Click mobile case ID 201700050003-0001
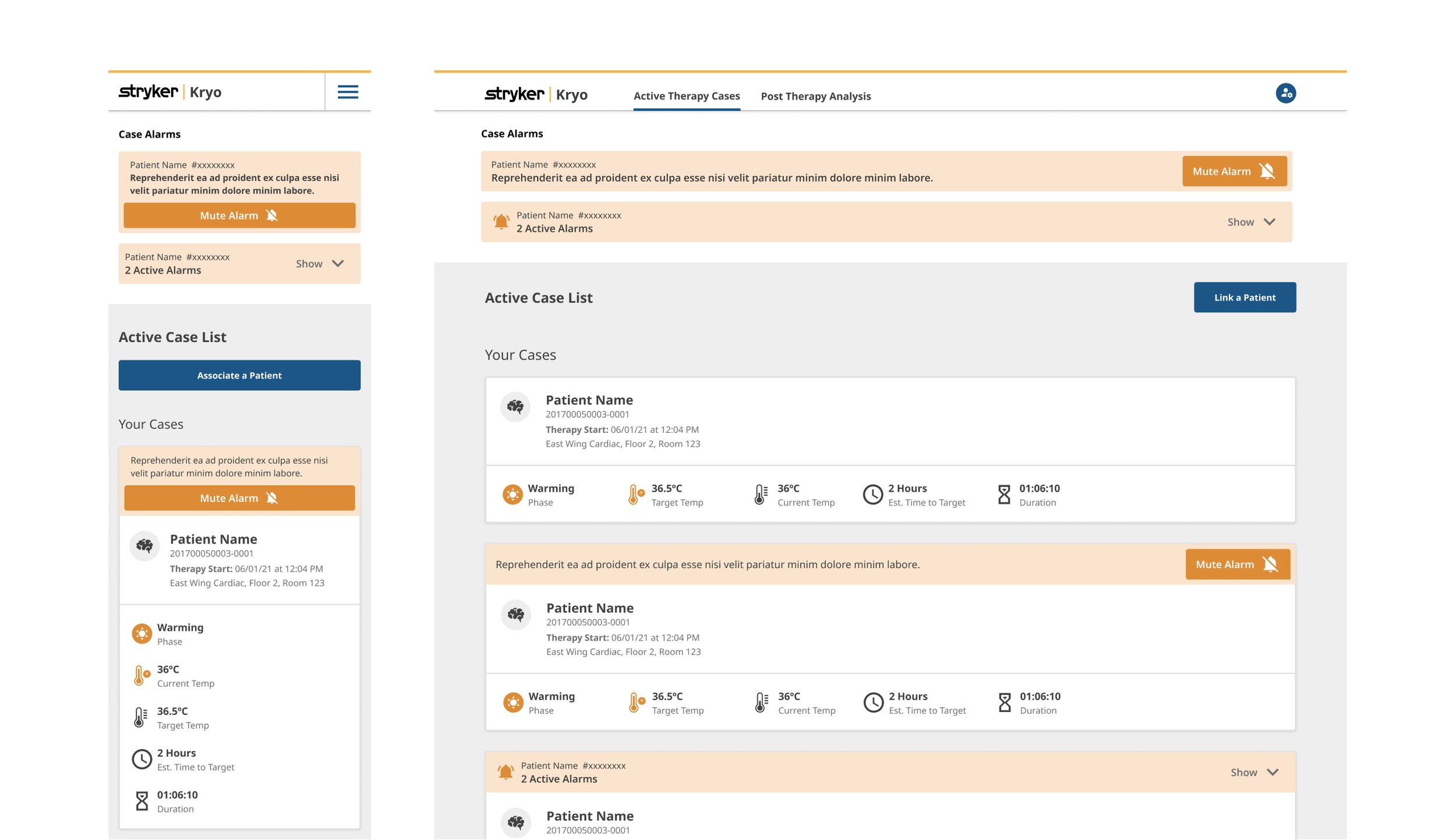Viewport: 1456px width, 840px height. [x=211, y=554]
